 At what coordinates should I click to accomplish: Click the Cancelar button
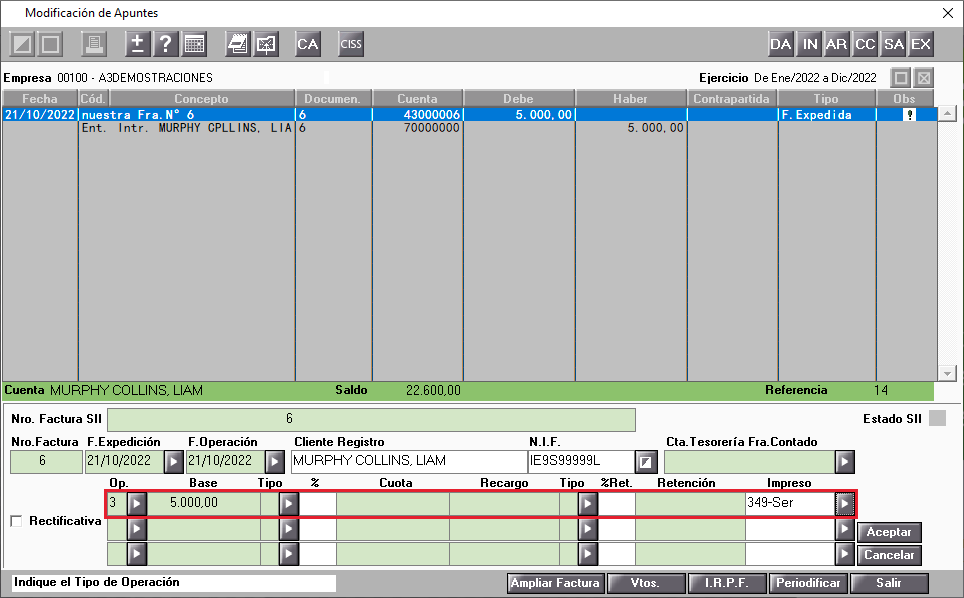click(x=889, y=555)
